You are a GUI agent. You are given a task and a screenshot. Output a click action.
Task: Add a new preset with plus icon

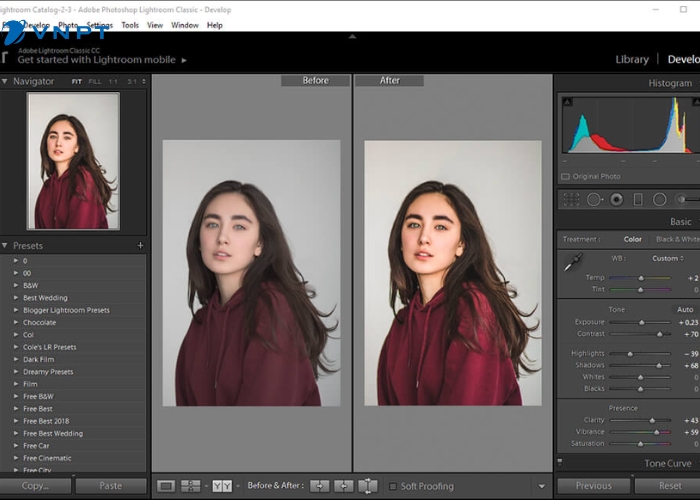coord(140,246)
